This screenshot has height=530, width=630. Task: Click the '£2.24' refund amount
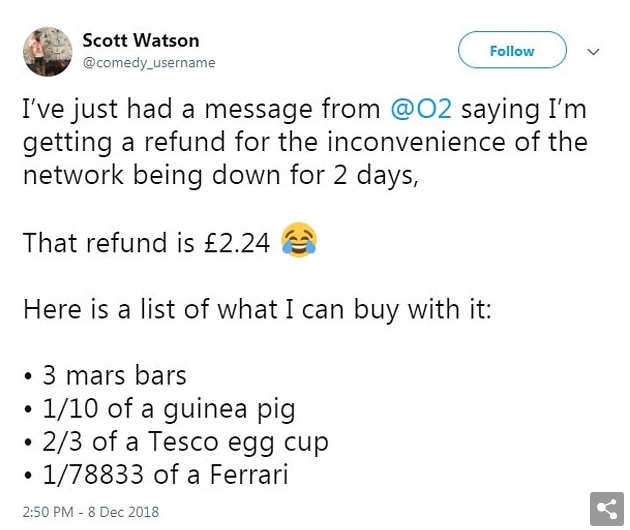[x=237, y=243]
